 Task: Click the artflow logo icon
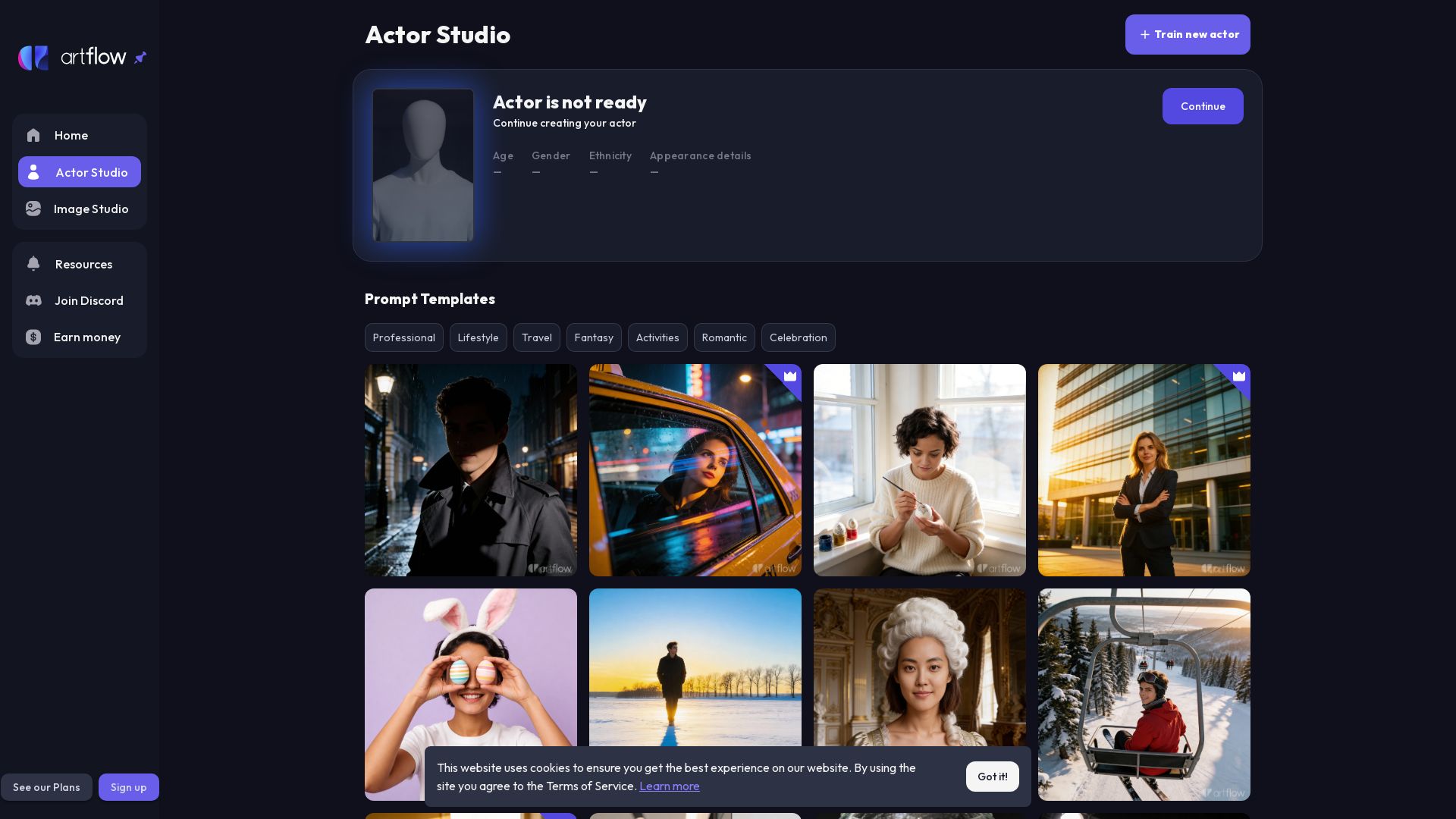click(33, 58)
